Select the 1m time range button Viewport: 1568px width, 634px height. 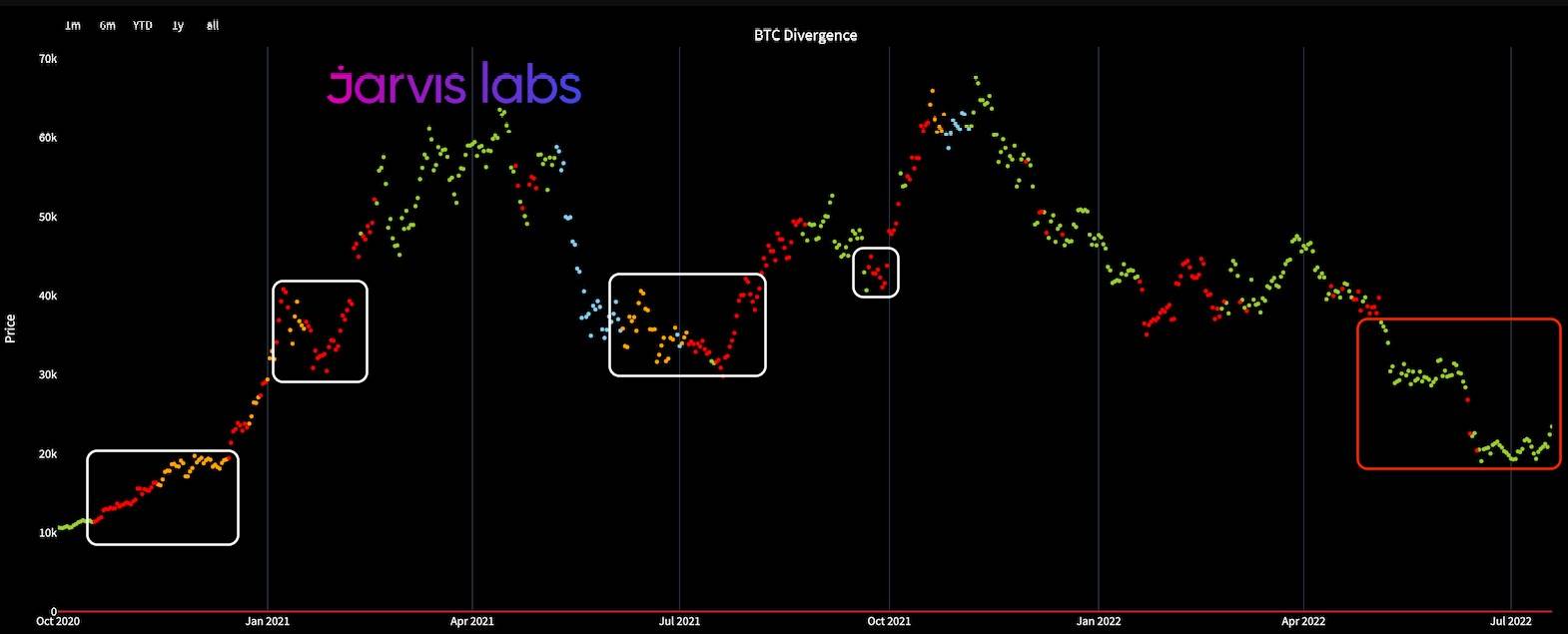coord(73,25)
